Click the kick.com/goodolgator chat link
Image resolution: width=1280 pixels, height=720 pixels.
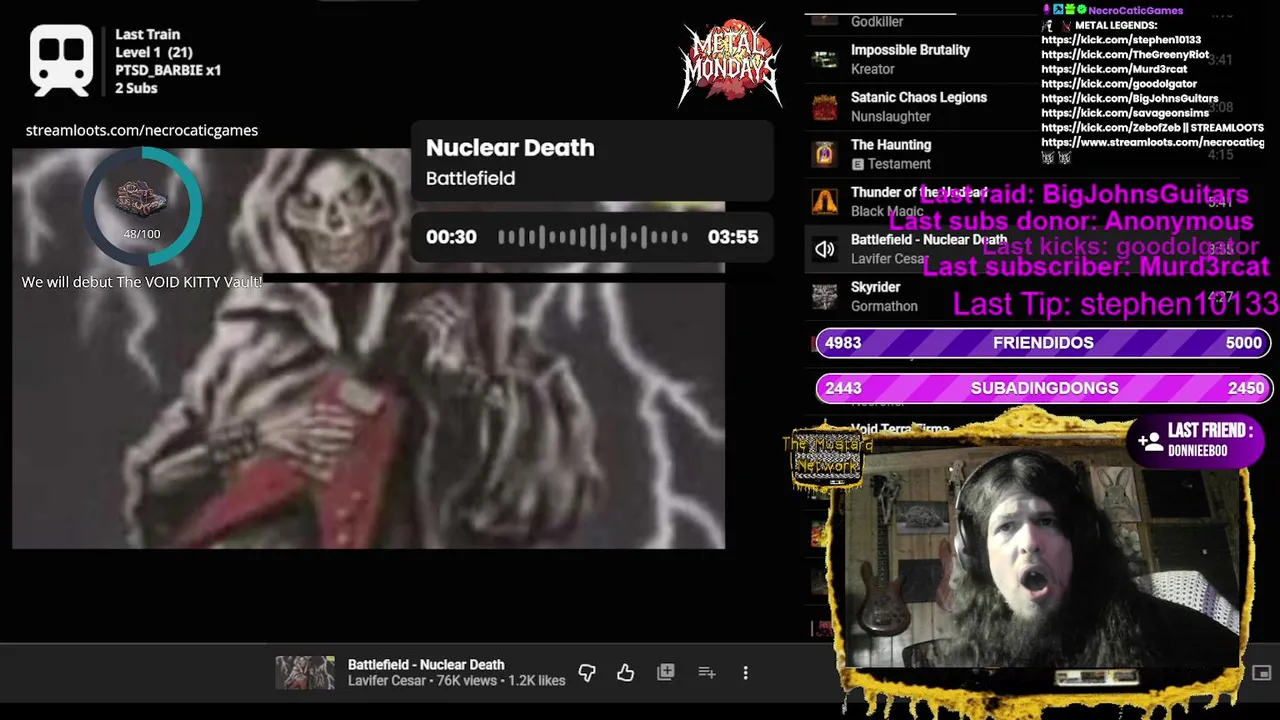(1118, 84)
